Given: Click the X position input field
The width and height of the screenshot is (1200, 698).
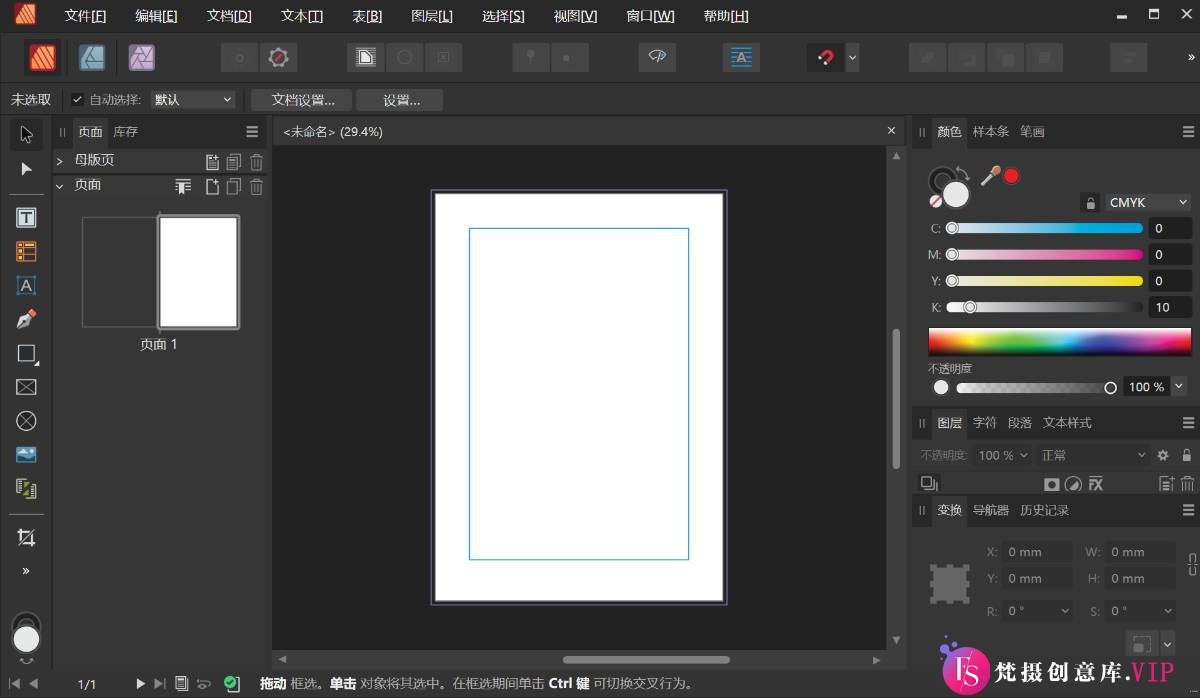Looking at the screenshot, I should click(1038, 552).
